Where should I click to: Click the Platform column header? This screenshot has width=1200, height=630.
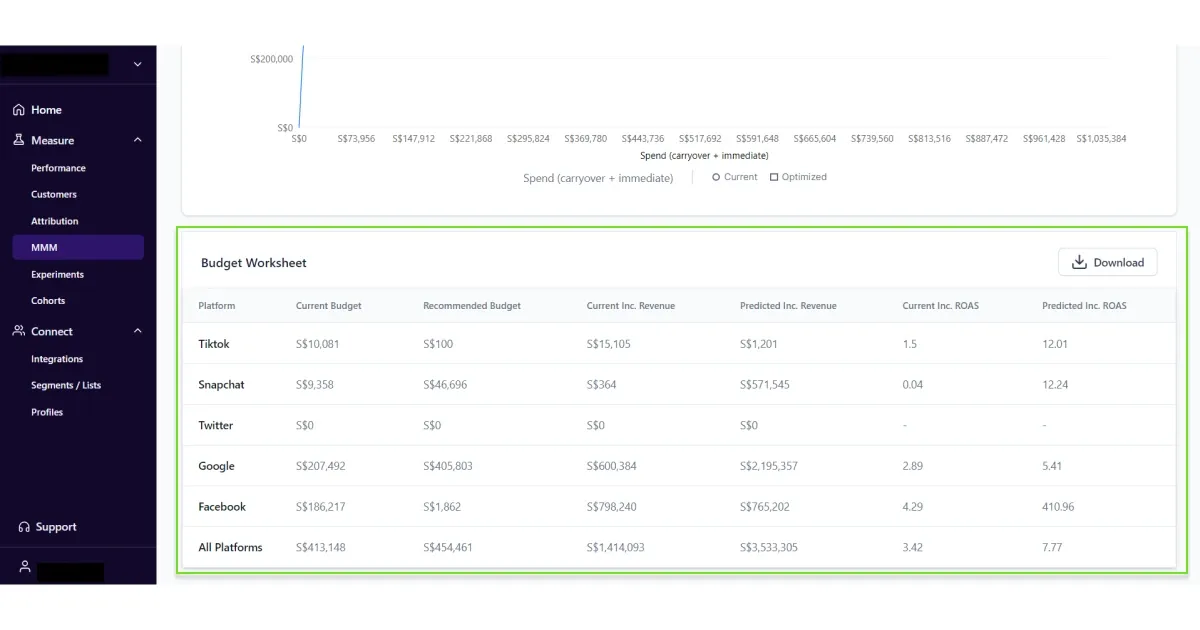tap(217, 306)
